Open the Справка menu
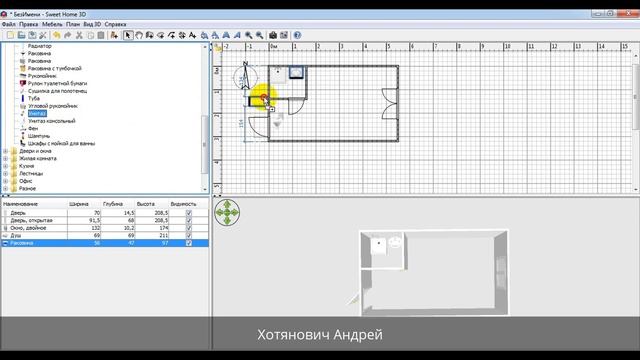 tap(115, 24)
